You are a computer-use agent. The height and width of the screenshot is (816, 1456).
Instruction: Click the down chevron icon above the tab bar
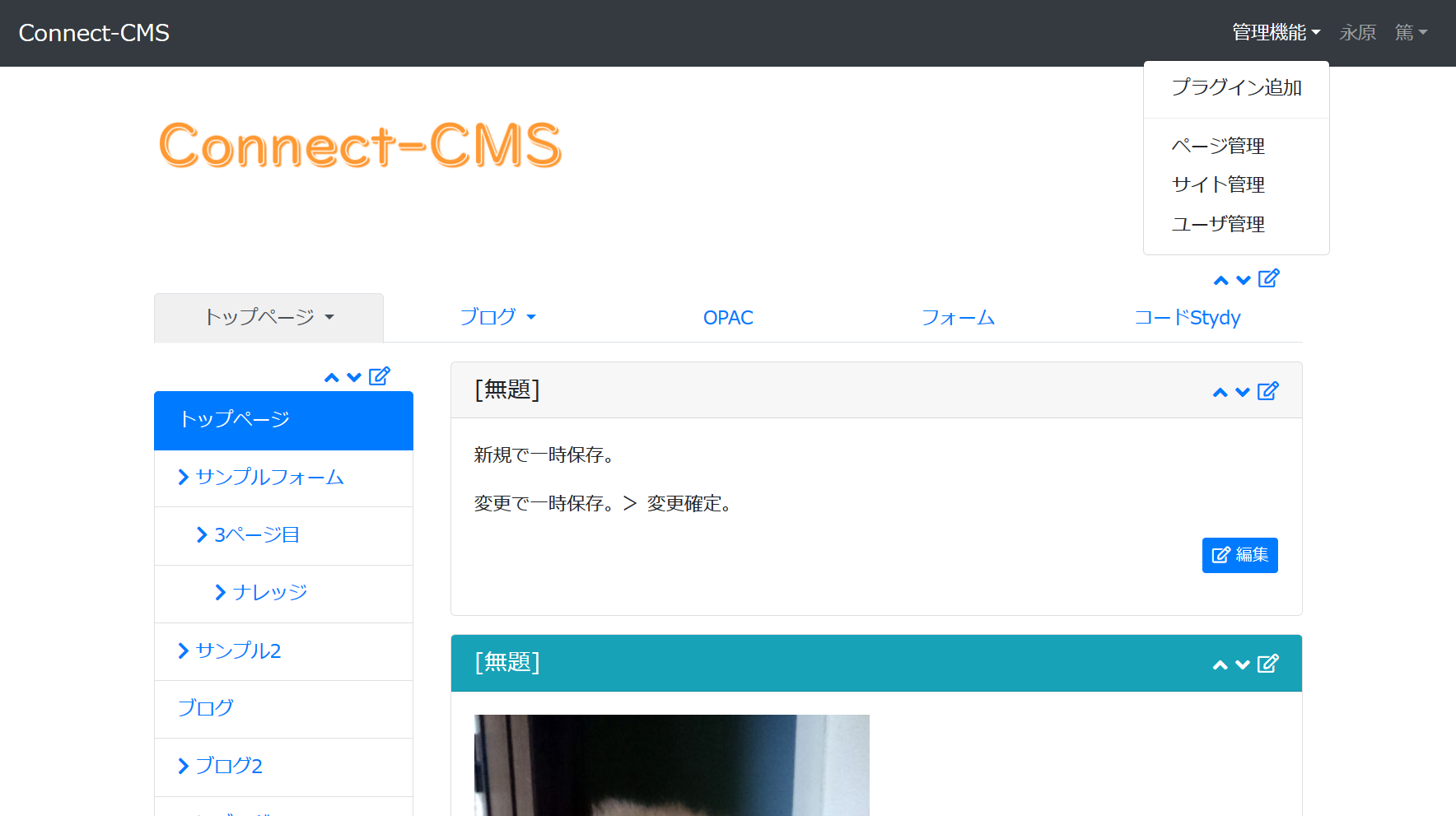click(1244, 280)
